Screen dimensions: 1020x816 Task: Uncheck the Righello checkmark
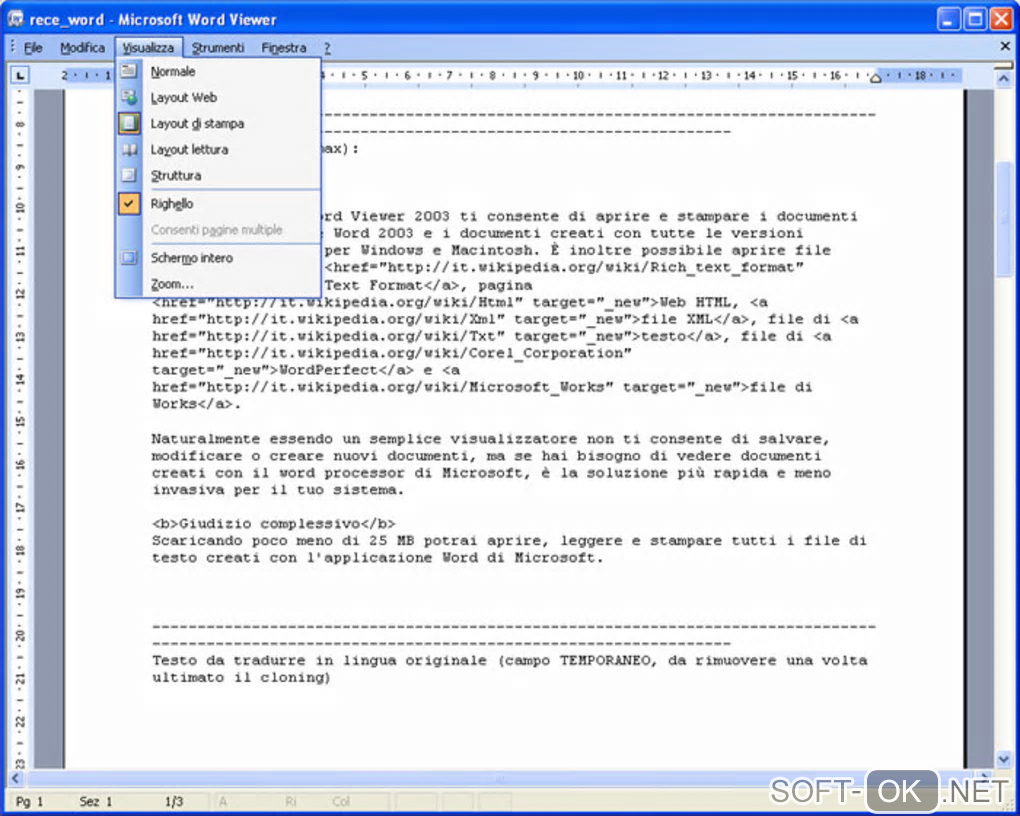129,204
